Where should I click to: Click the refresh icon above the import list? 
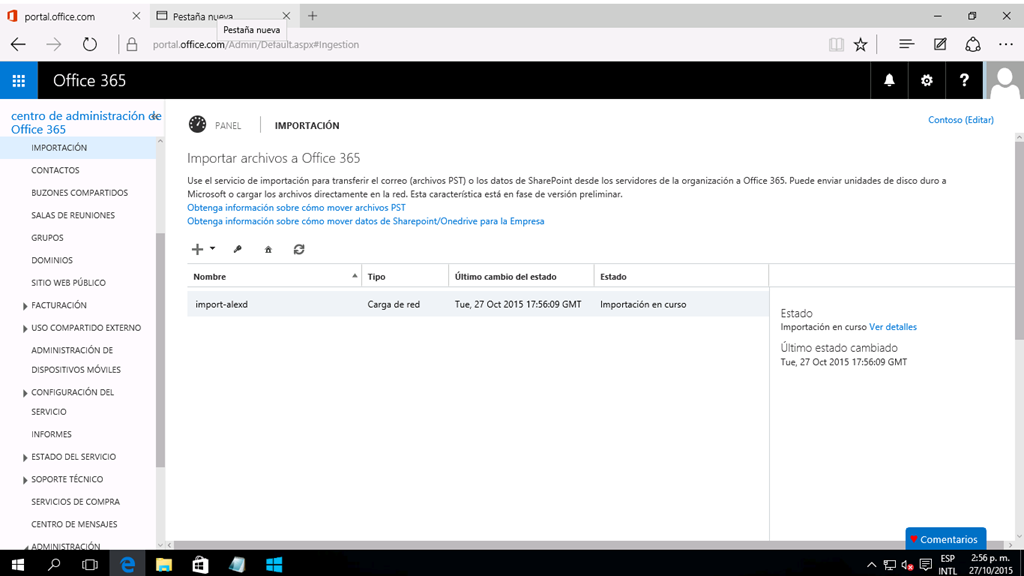point(299,249)
